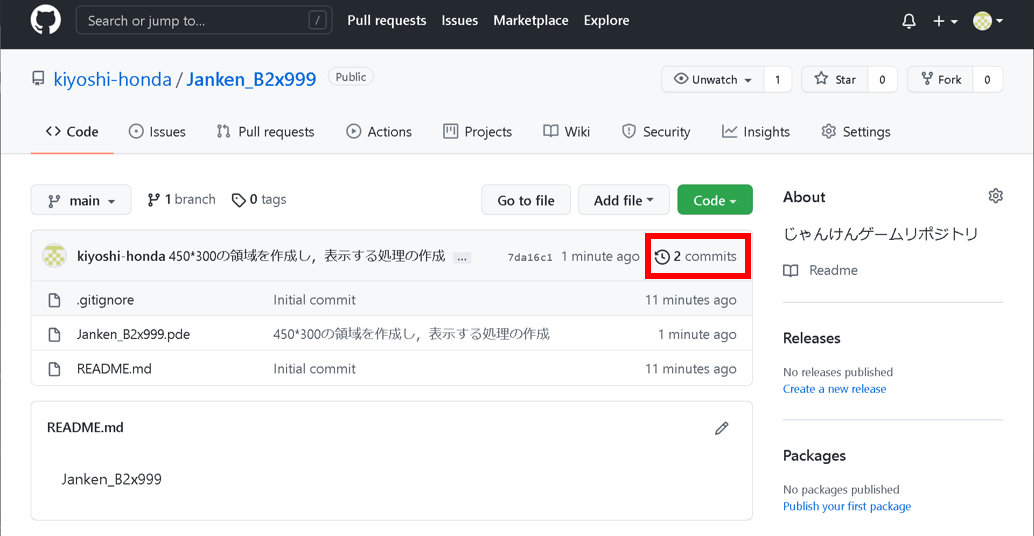1034x536 pixels.
Task: Open the Janken_B2x999.pde file
Action: (x=133, y=334)
